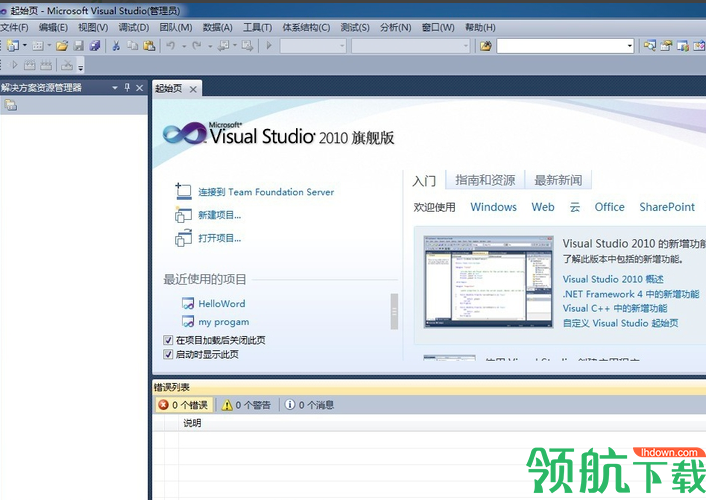
Task: Open the 调试(D) menu
Action: coord(134,27)
